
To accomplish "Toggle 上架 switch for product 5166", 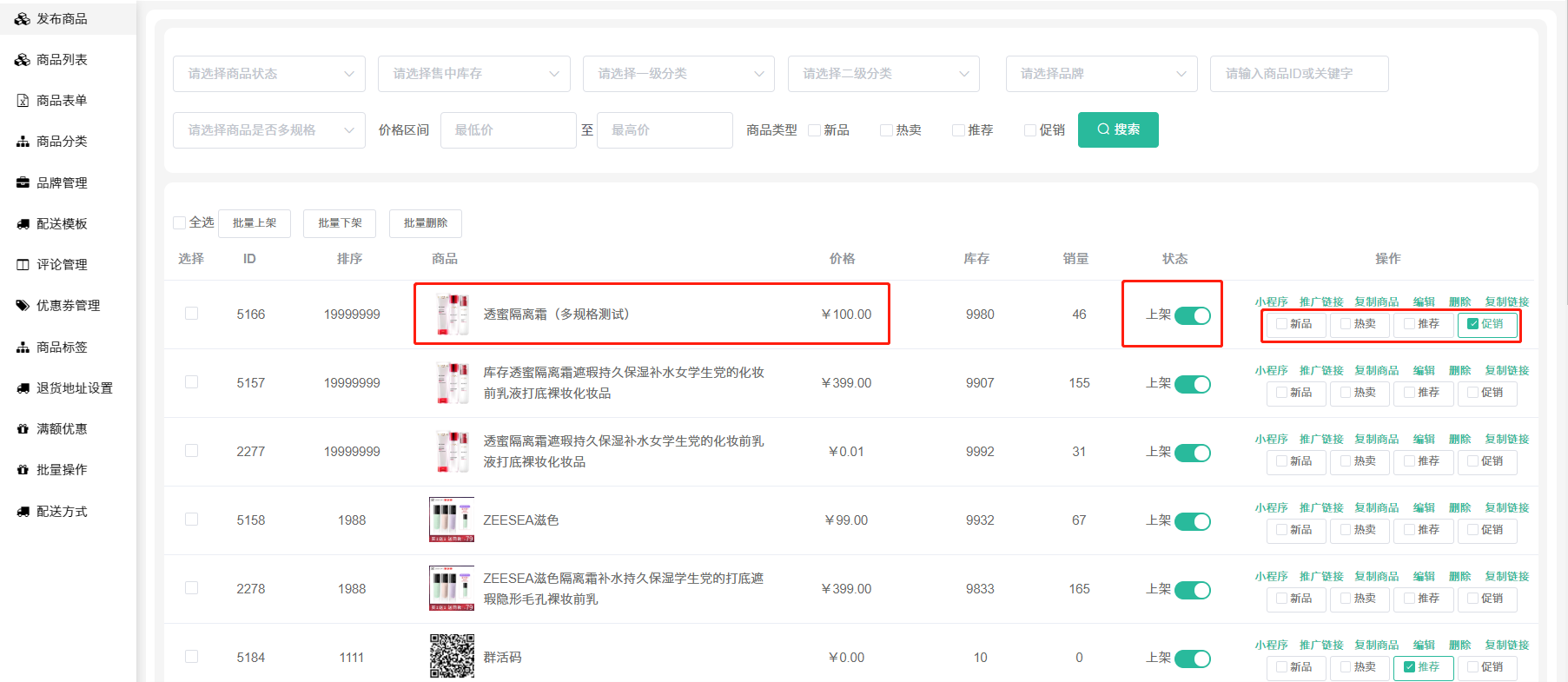I will pyautogui.click(x=1192, y=315).
